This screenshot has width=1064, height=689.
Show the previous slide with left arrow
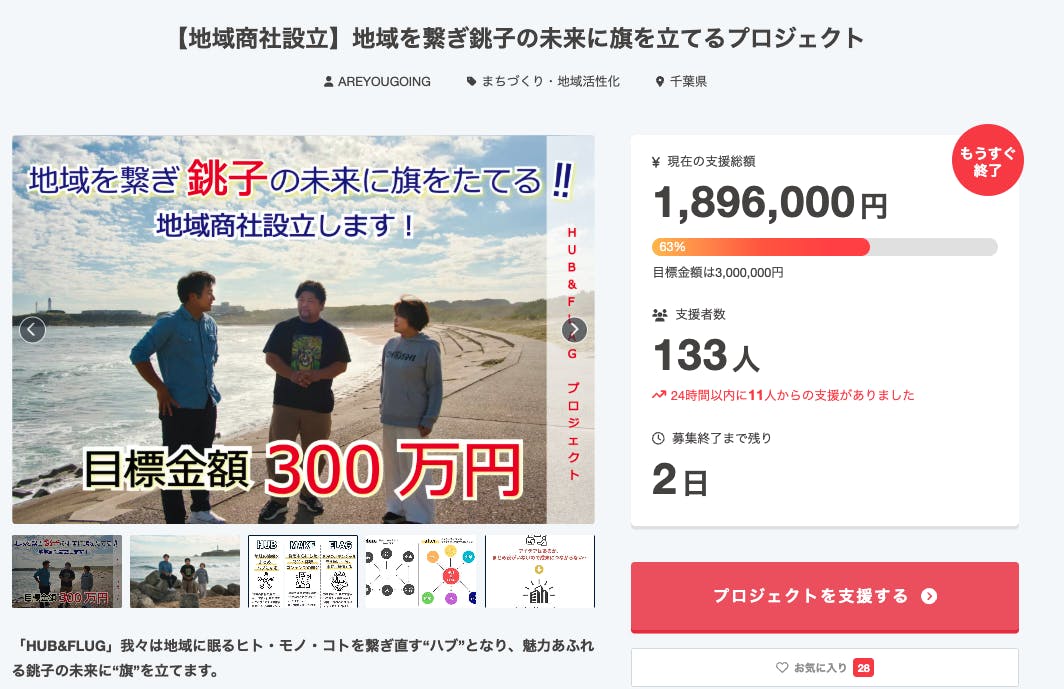(x=32, y=330)
